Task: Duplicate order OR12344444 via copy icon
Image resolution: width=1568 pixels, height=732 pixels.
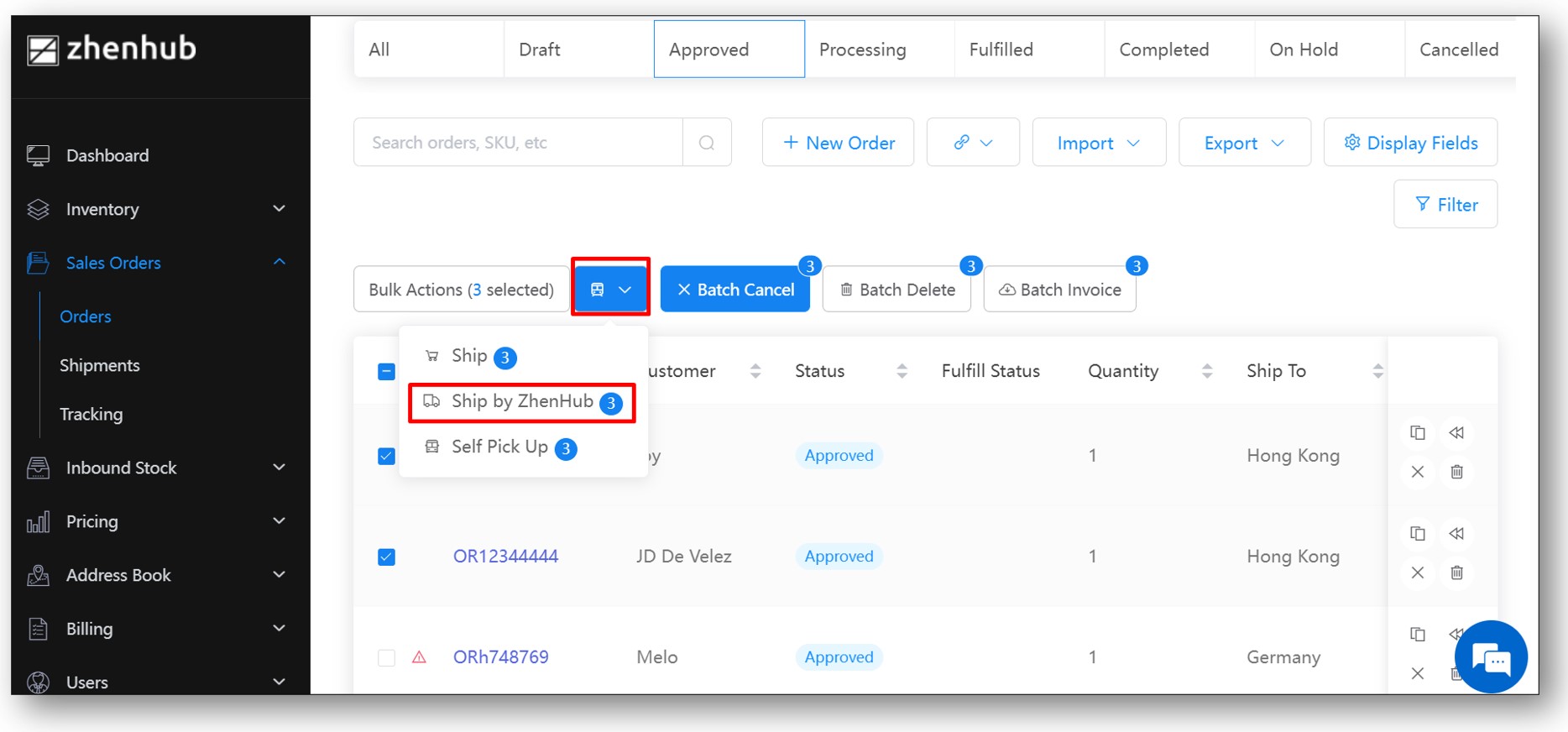Action: coord(1418,534)
